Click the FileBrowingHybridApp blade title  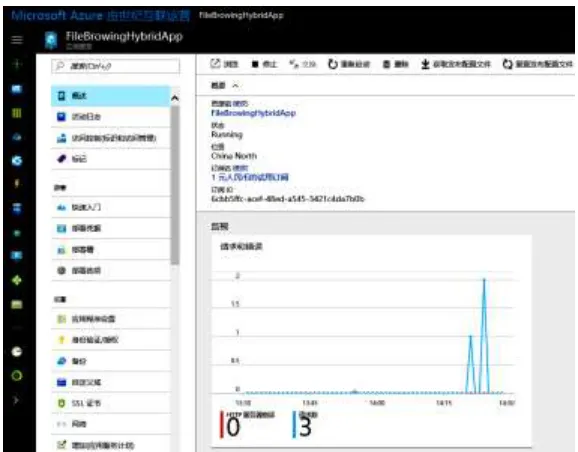pos(124,36)
